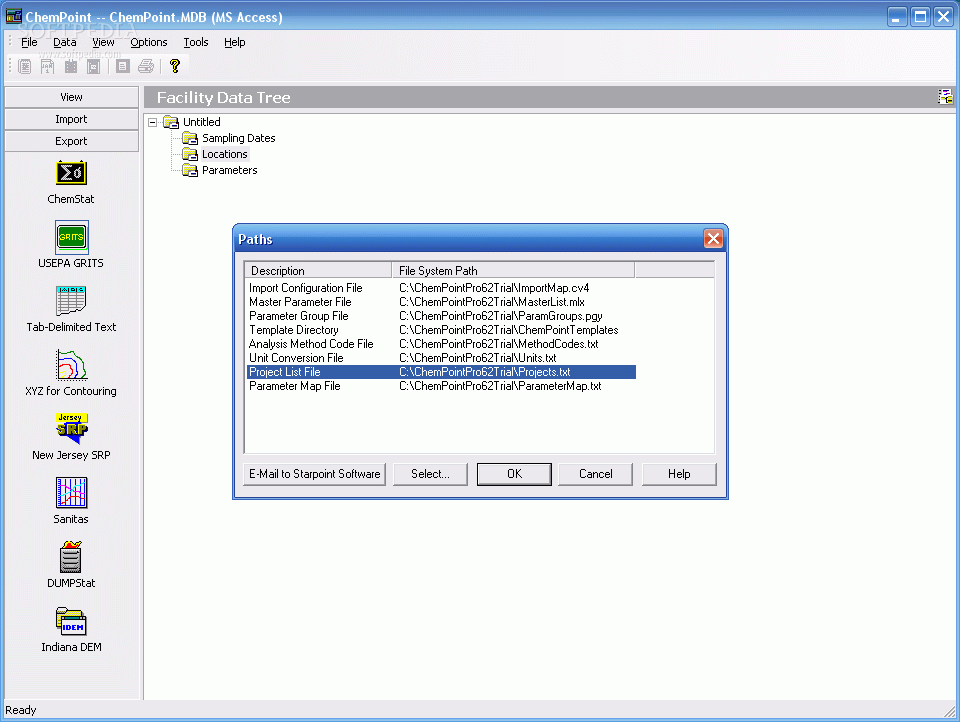Select the Master Parameter File row
The image size is (960, 722).
coord(441,302)
